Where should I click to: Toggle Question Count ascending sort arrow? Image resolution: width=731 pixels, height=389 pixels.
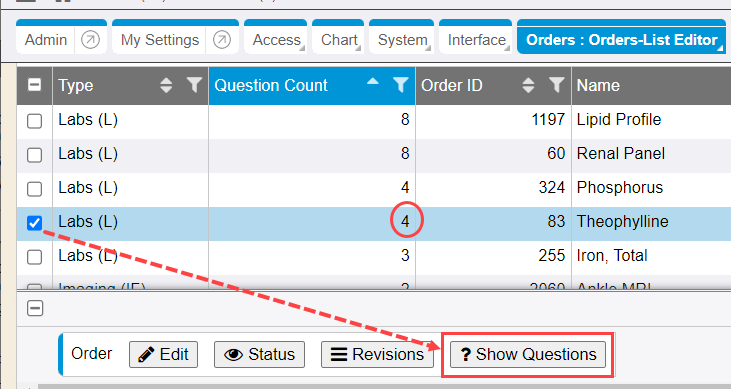[372, 81]
